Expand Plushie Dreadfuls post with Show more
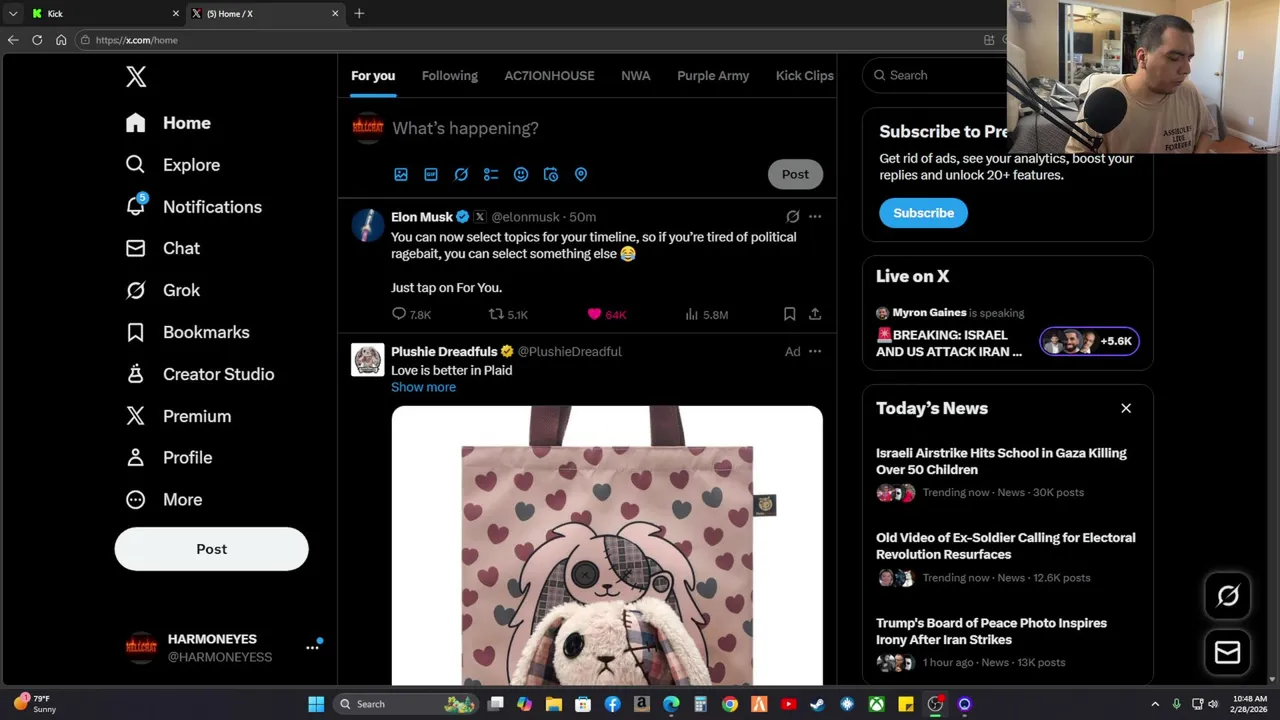 (423, 387)
